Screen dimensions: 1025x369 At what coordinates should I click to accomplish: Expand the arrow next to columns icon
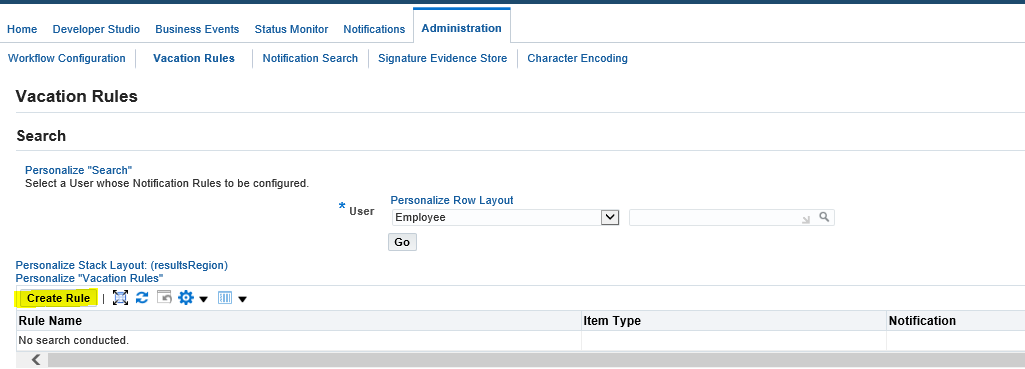coord(243,300)
